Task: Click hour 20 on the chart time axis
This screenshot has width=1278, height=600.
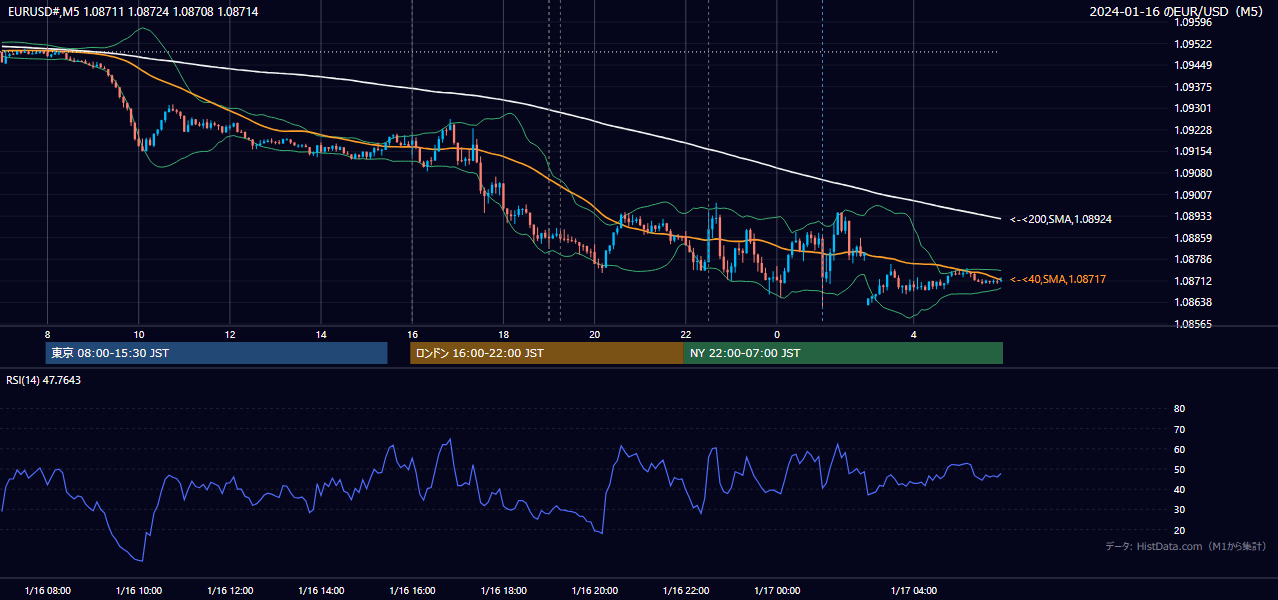Action: 595,334
